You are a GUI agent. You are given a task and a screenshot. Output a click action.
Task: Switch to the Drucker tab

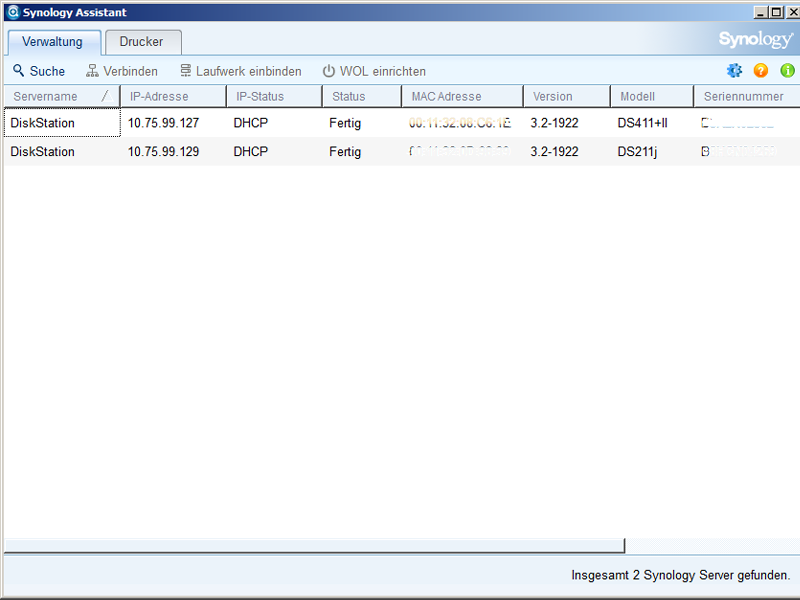pyautogui.click(x=142, y=42)
